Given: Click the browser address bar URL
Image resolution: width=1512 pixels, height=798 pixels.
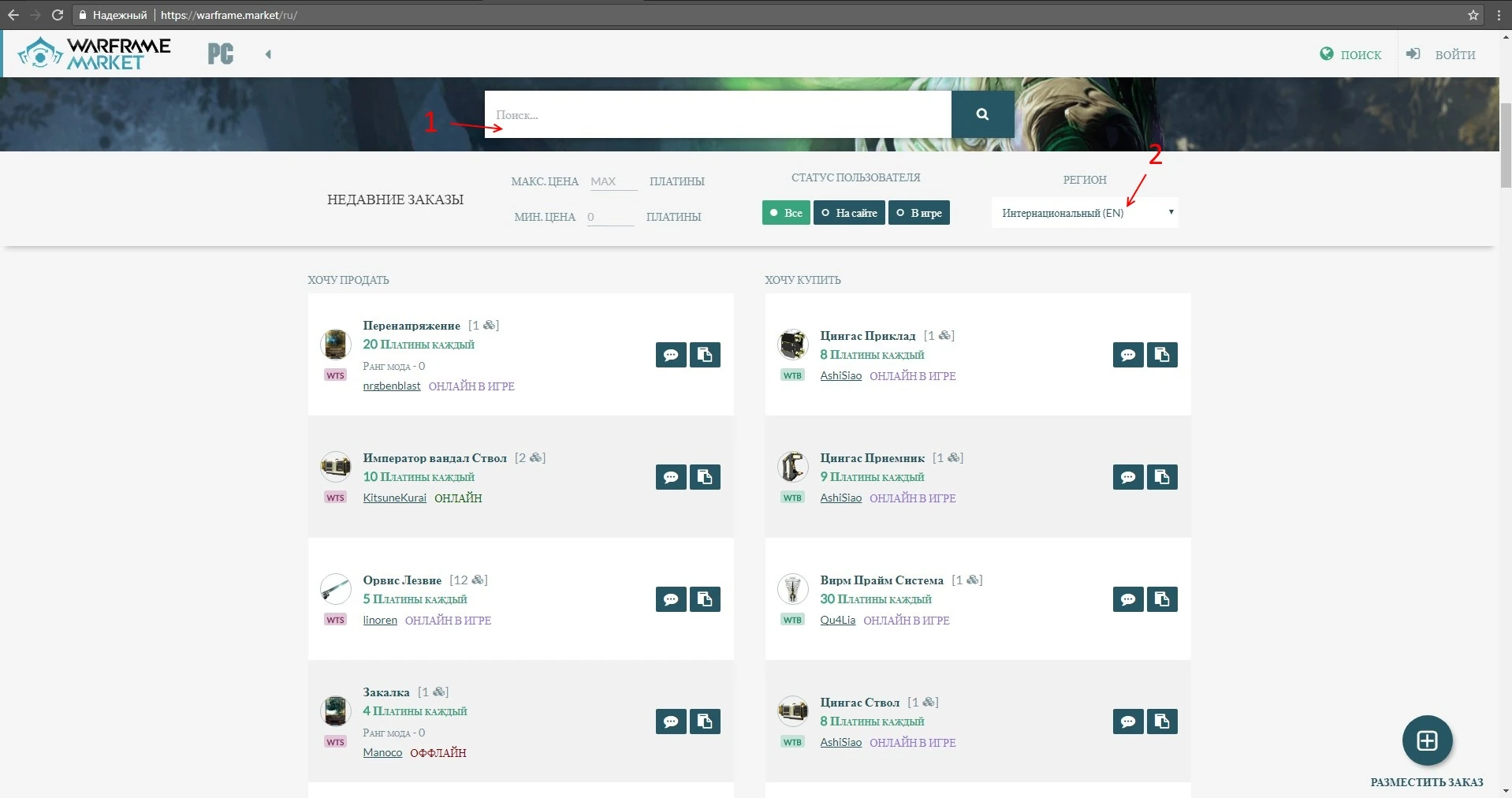Looking at the screenshot, I should 229,15.
